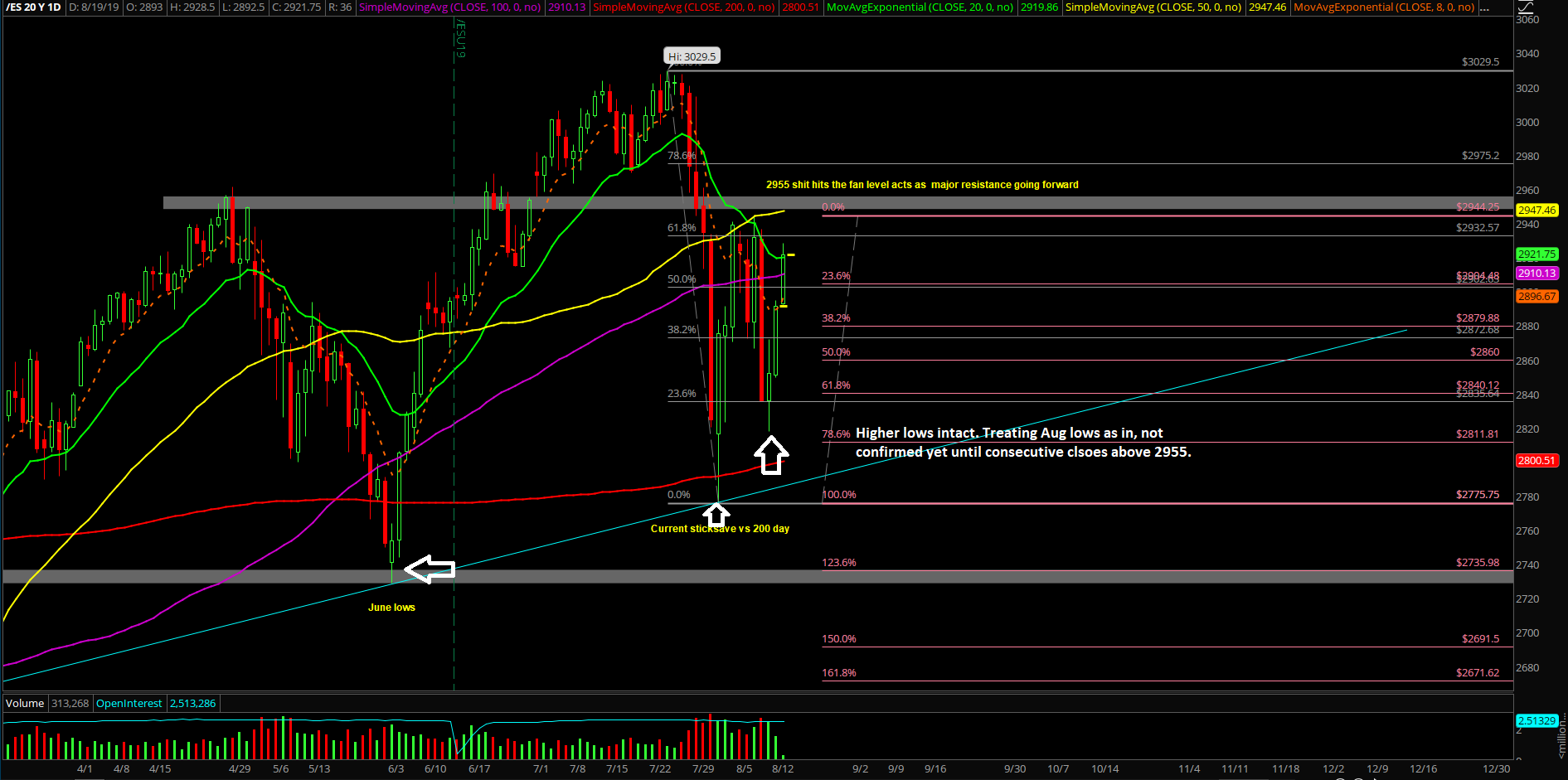
Task: Click the 123.6% Fibonacci extension label
Action: [x=839, y=563]
